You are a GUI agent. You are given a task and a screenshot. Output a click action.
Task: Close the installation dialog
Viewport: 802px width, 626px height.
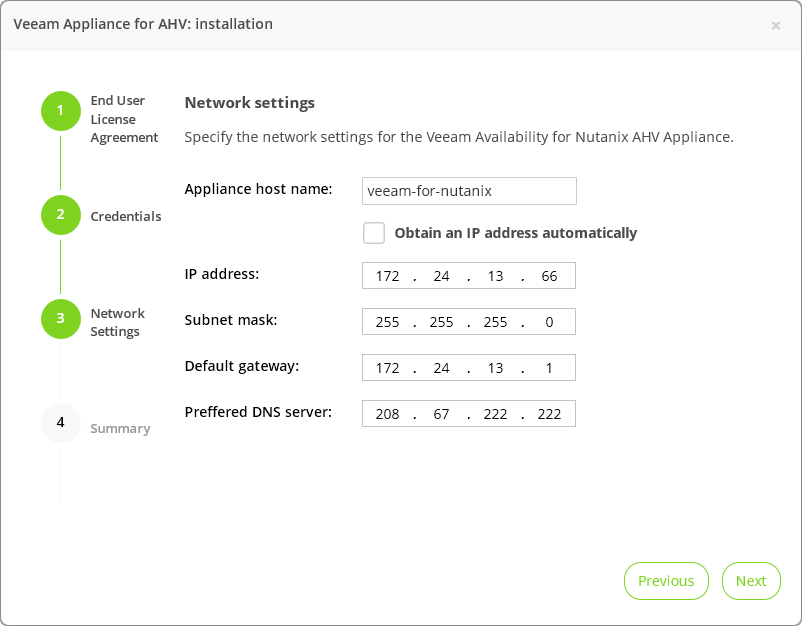776,25
